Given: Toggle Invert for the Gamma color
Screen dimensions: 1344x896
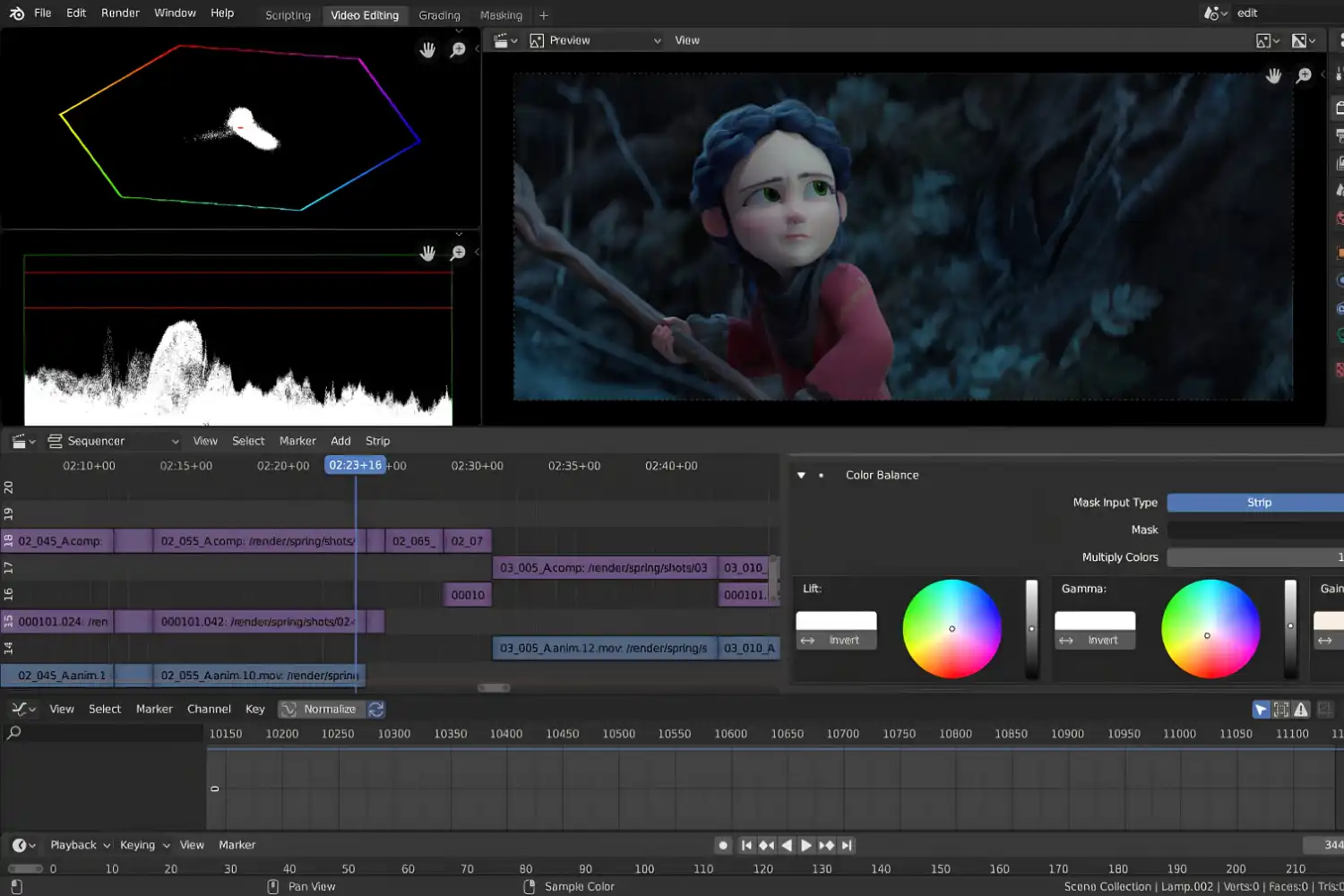Looking at the screenshot, I should click(1095, 641).
